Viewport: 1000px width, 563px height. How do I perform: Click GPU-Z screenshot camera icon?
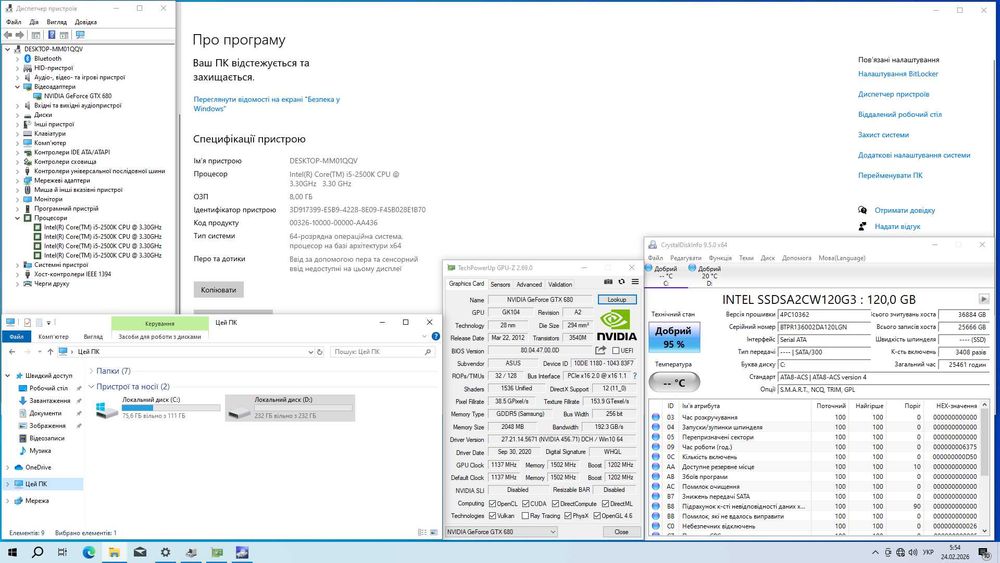(608, 281)
